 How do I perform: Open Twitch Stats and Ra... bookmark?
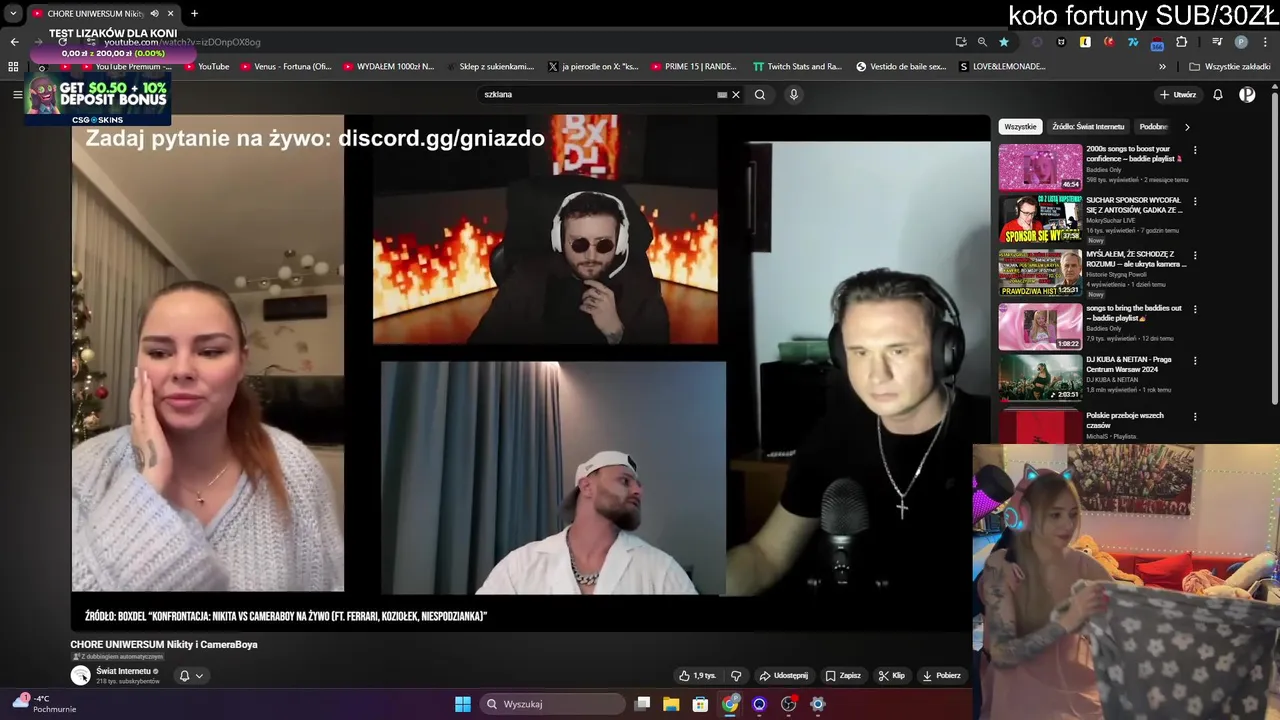coord(797,67)
